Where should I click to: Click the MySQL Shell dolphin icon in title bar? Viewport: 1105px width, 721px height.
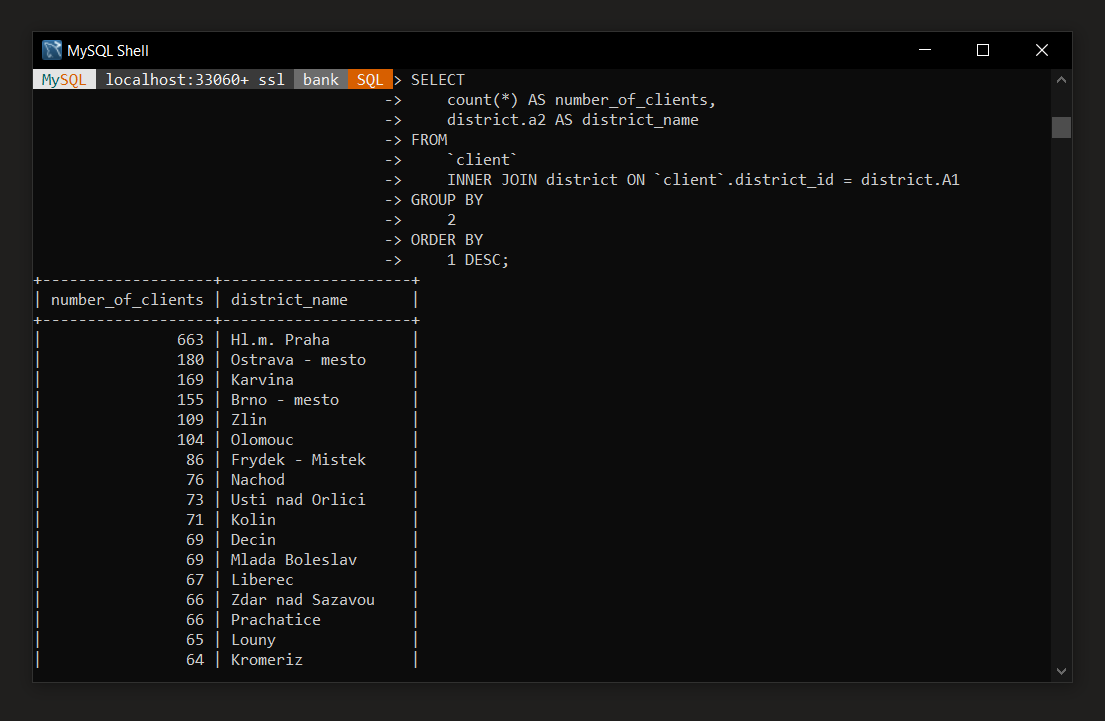(51, 49)
